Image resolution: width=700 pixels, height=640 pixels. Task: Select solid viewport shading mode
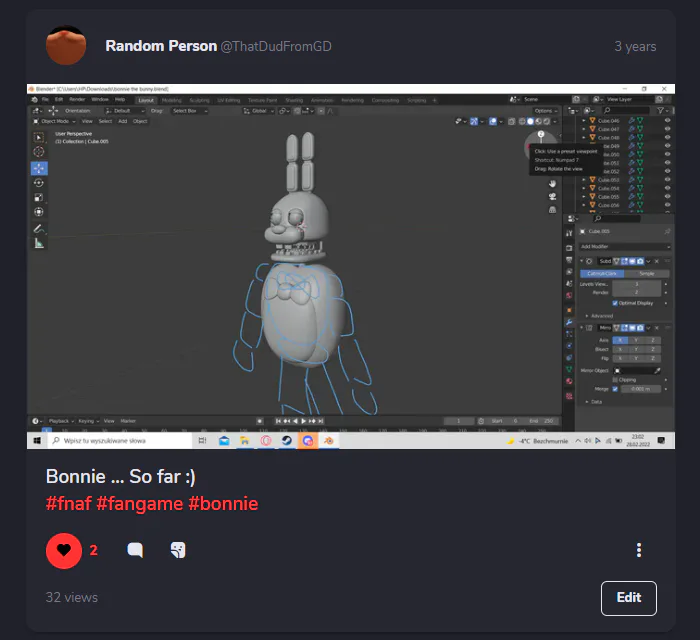[x=530, y=121]
